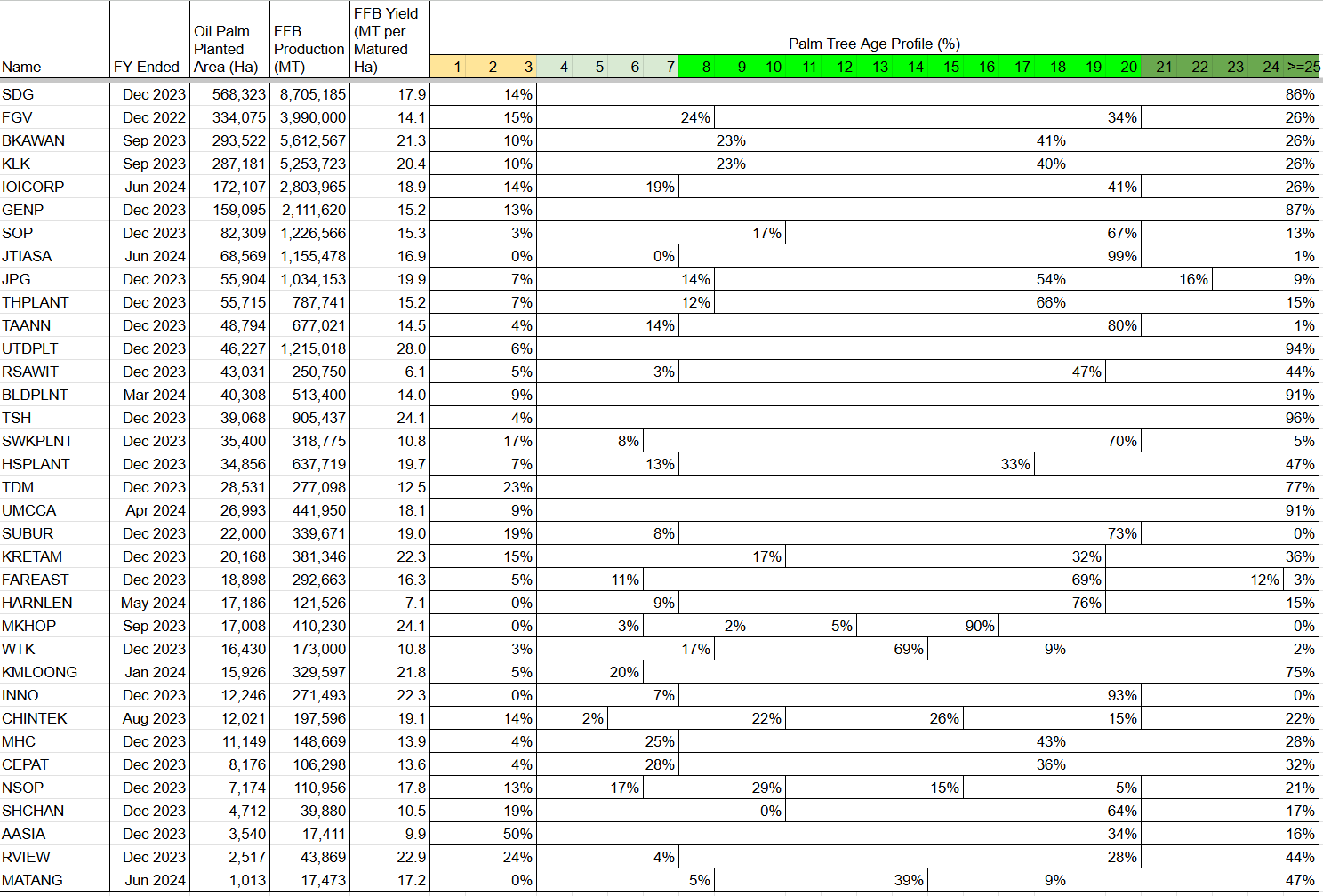Viewport: 1323px width, 896px height.
Task: Select the MATANG name cell
Action: [x=55, y=880]
